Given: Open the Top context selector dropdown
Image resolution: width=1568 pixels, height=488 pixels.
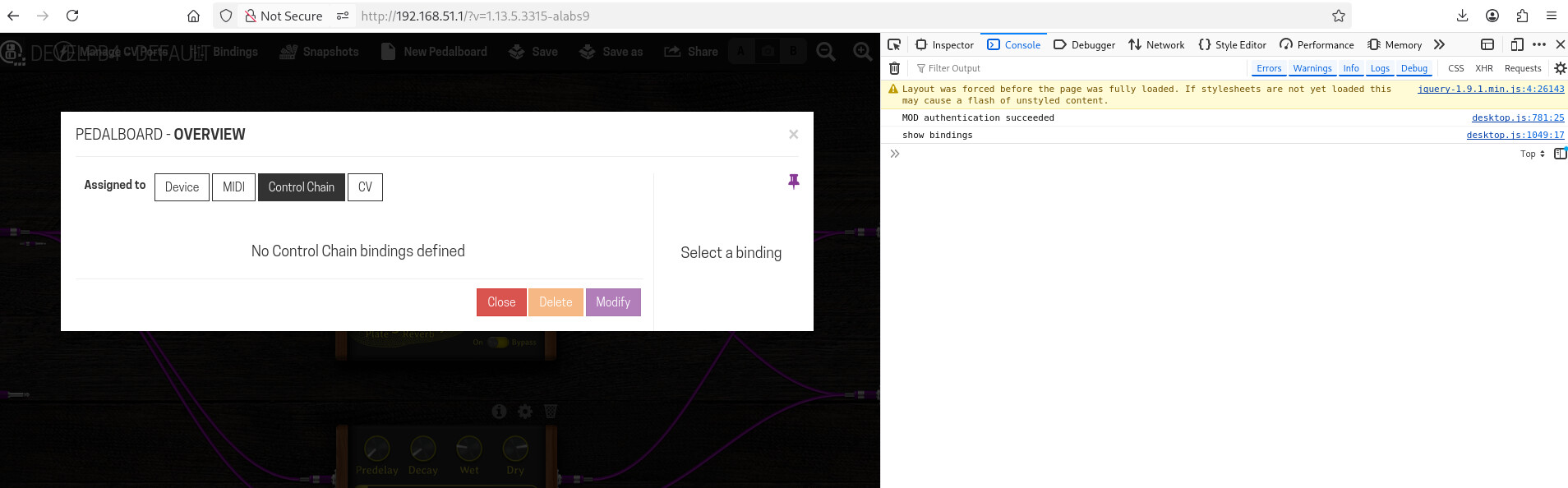Looking at the screenshot, I should point(1532,154).
